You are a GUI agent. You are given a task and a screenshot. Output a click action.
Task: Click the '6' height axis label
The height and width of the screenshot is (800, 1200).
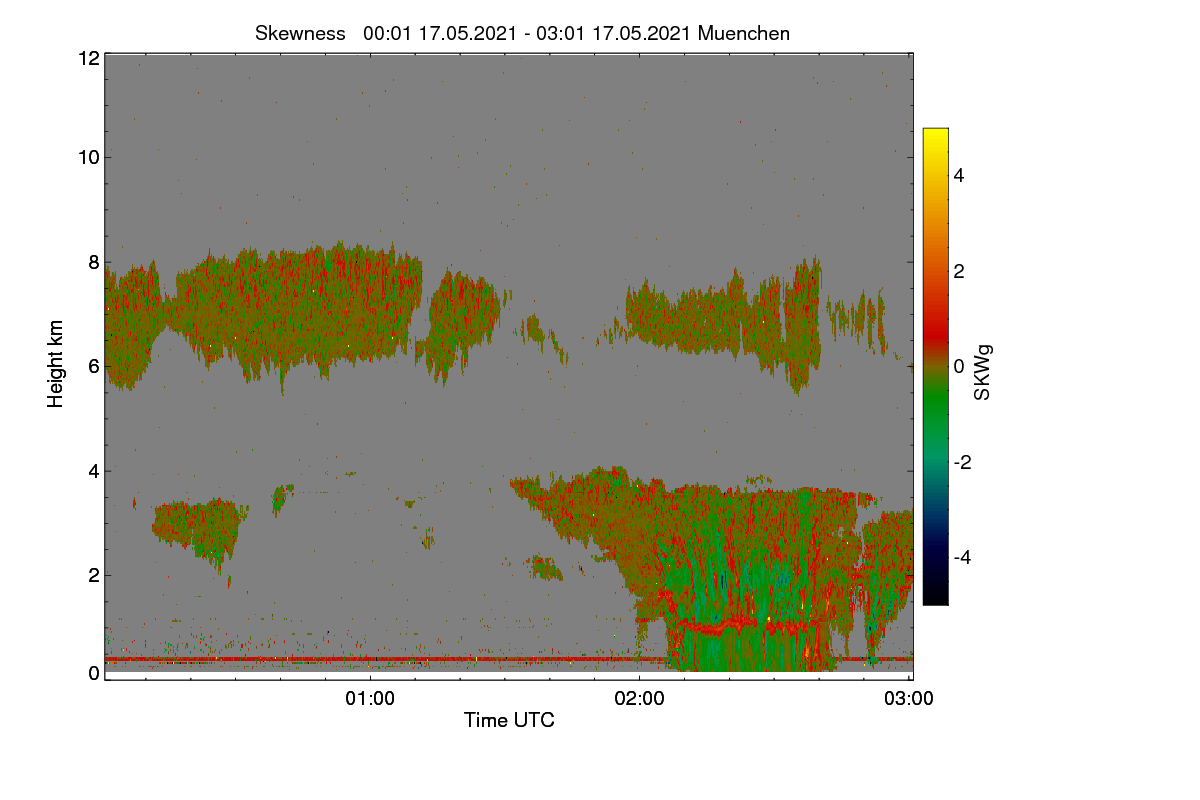pos(94,366)
